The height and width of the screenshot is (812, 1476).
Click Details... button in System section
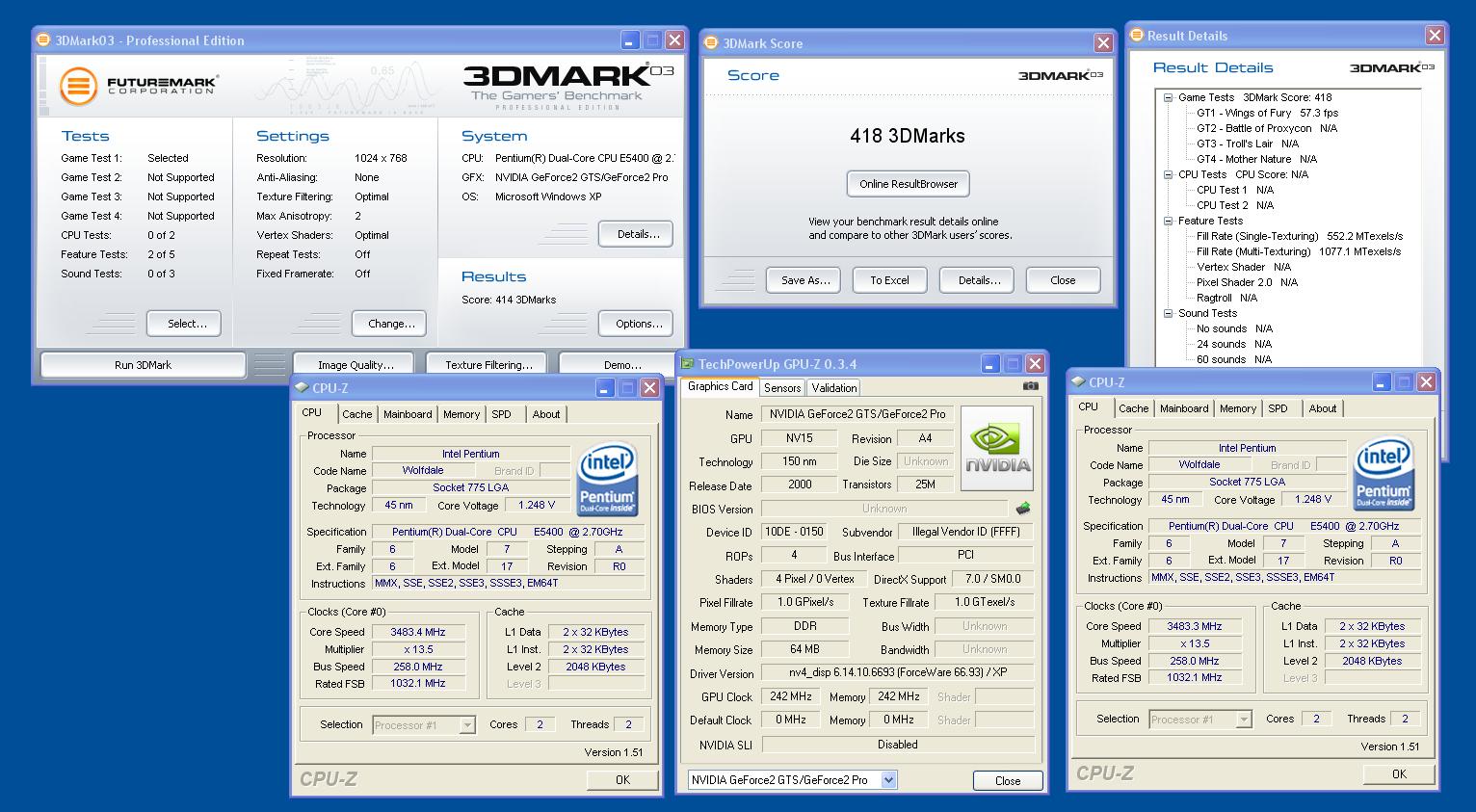click(638, 234)
